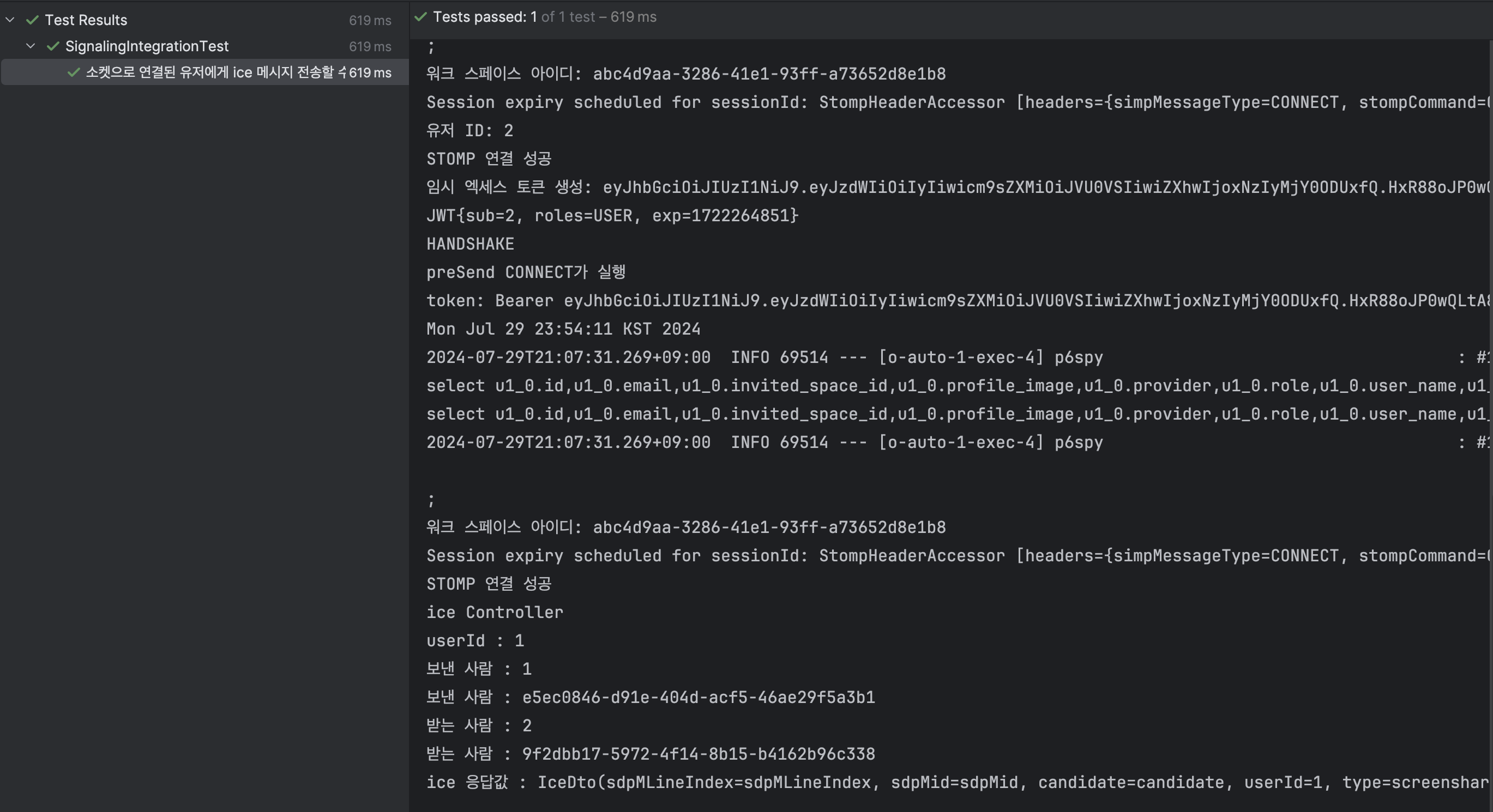Select the Test Results tree node

pyautogui.click(x=86, y=20)
